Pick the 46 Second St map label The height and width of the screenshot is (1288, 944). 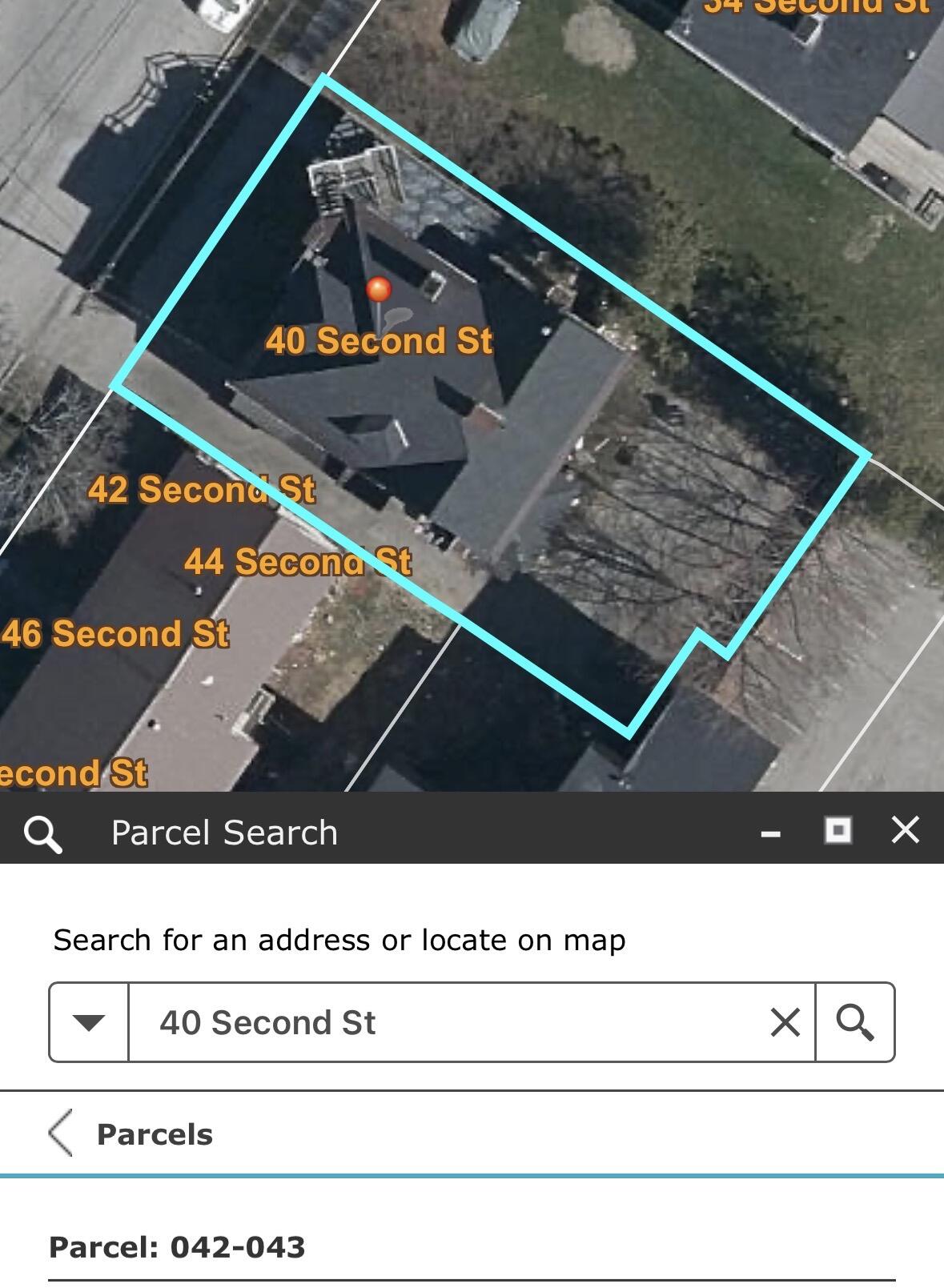coord(116,634)
